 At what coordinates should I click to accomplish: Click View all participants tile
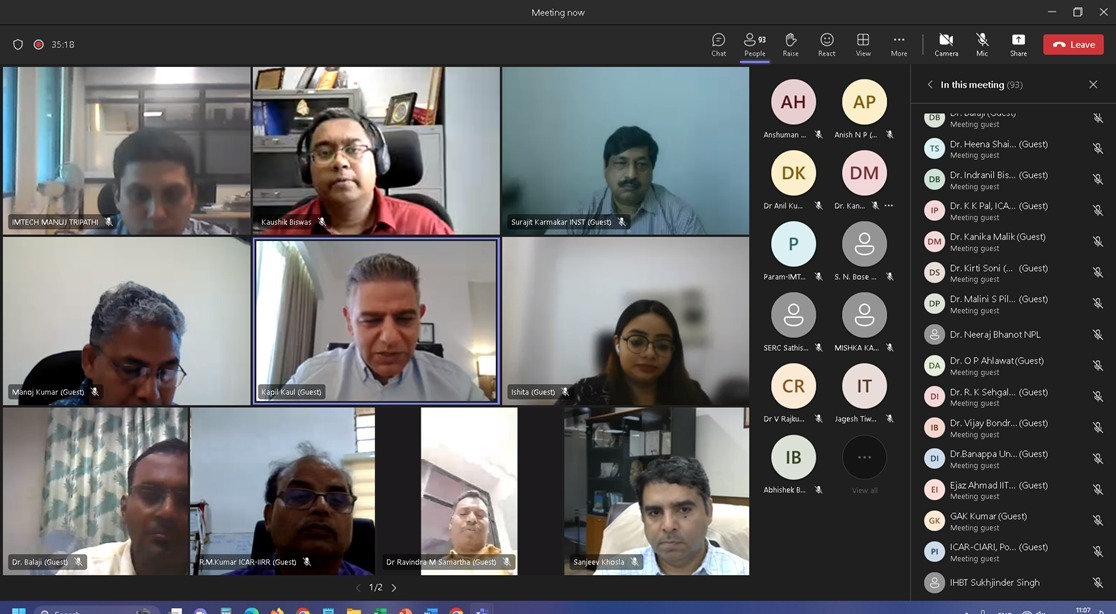tap(864, 463)
